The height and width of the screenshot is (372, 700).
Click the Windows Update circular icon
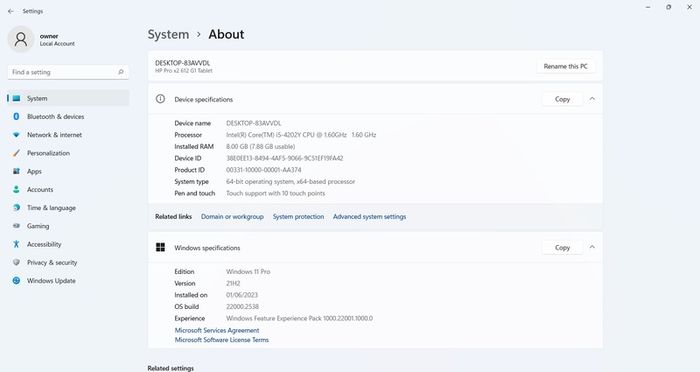[x=17, y=280]
